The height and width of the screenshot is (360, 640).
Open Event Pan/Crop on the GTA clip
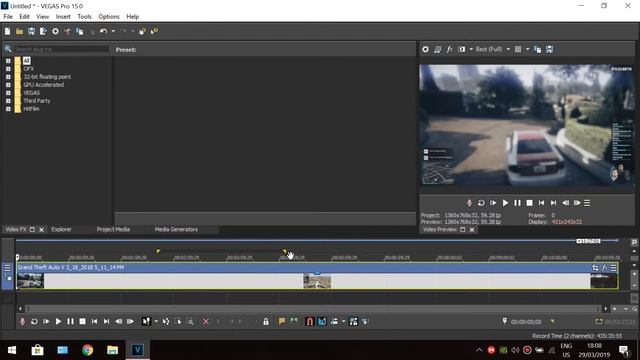pos(595,268)
